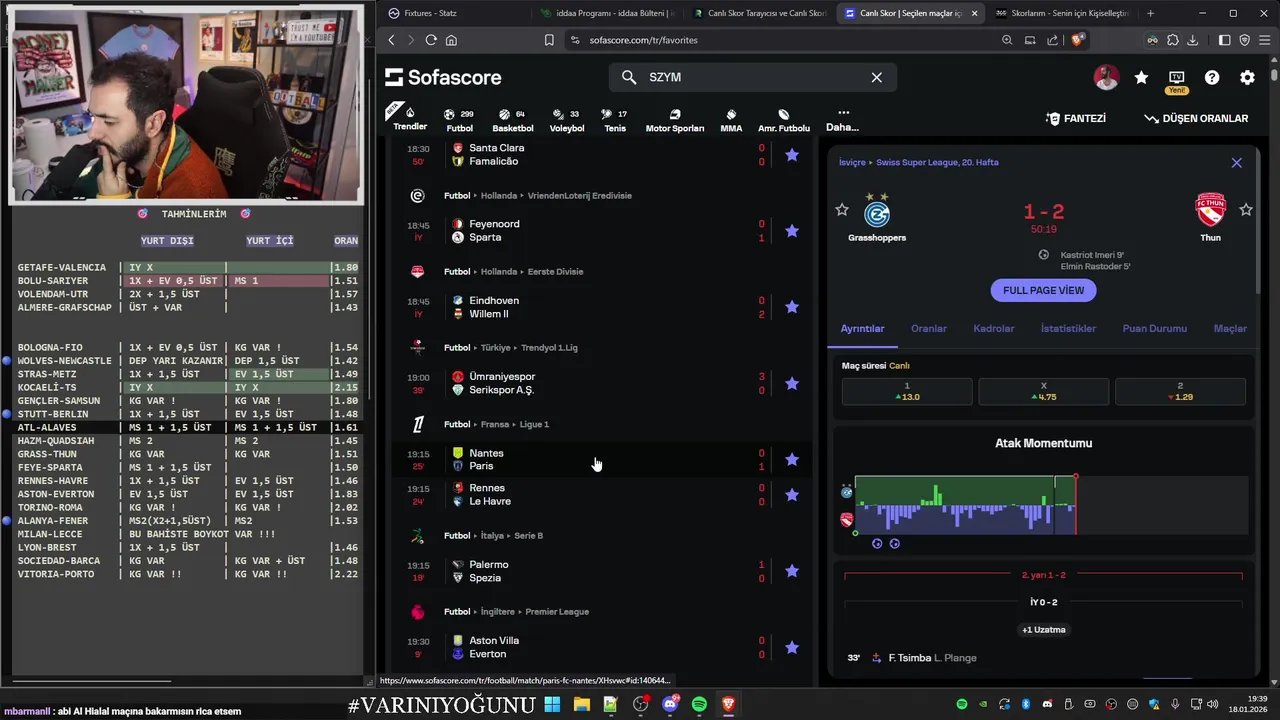The width and height of the screenshot is (1280, 720).
Task: Open the Holanda VriendenLoterij Eredivisie league header
Action: coord(538,195)
